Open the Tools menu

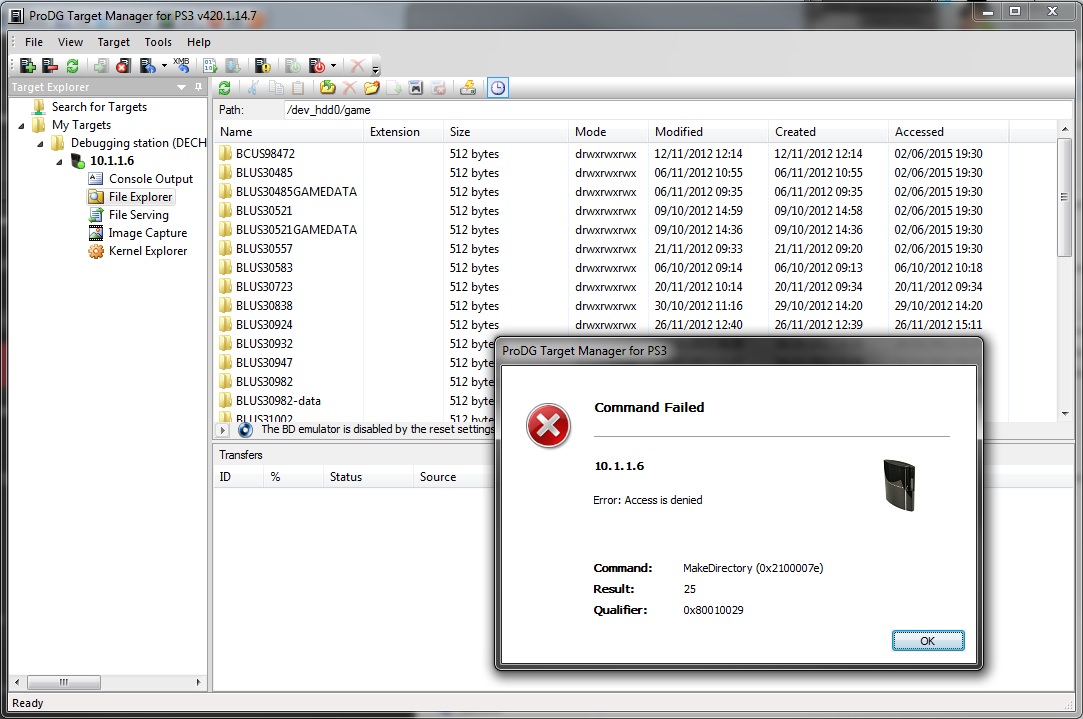(x=158, y=42)
